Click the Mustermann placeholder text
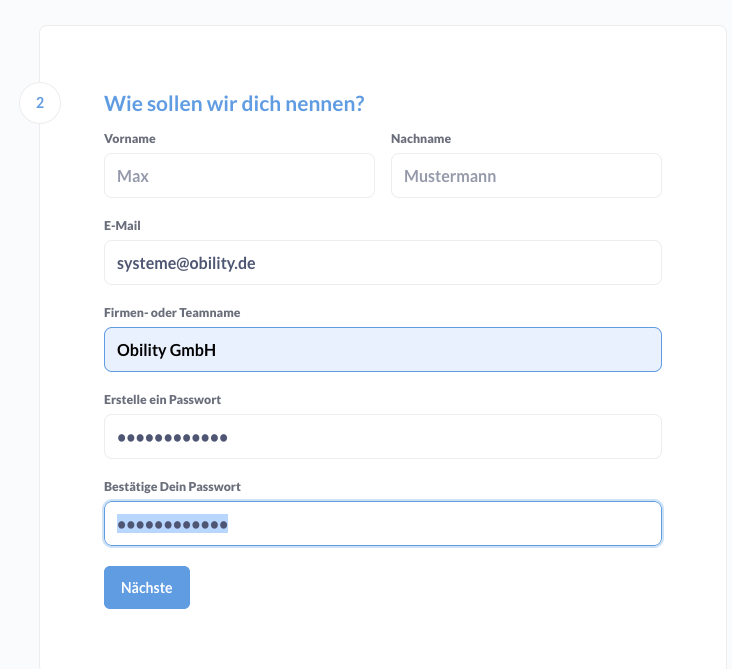The height and width of the screenshot is (669, 732). [450, 176]
